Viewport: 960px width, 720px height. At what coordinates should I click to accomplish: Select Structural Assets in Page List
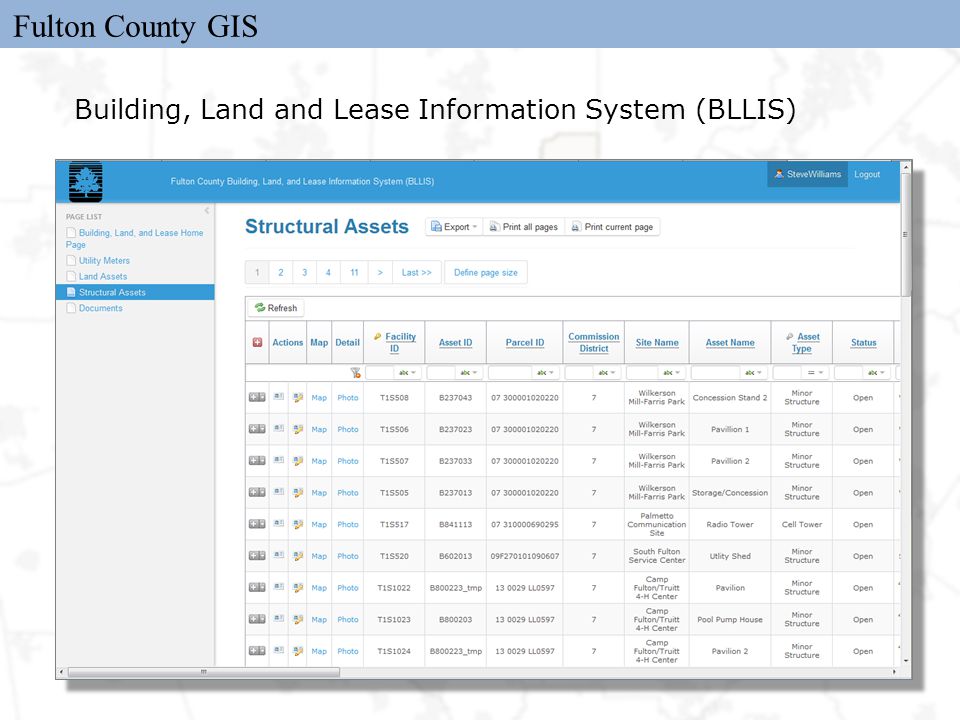135,292
